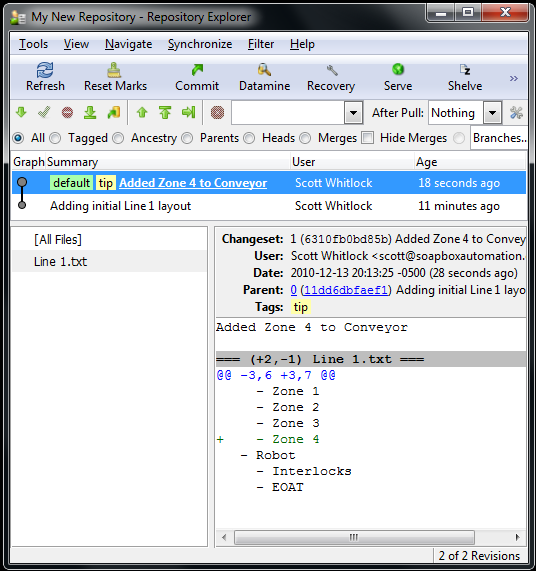This screenshot has height=571, width=536.
Task: Click the remote repository path field
Action: coord(288,113)
